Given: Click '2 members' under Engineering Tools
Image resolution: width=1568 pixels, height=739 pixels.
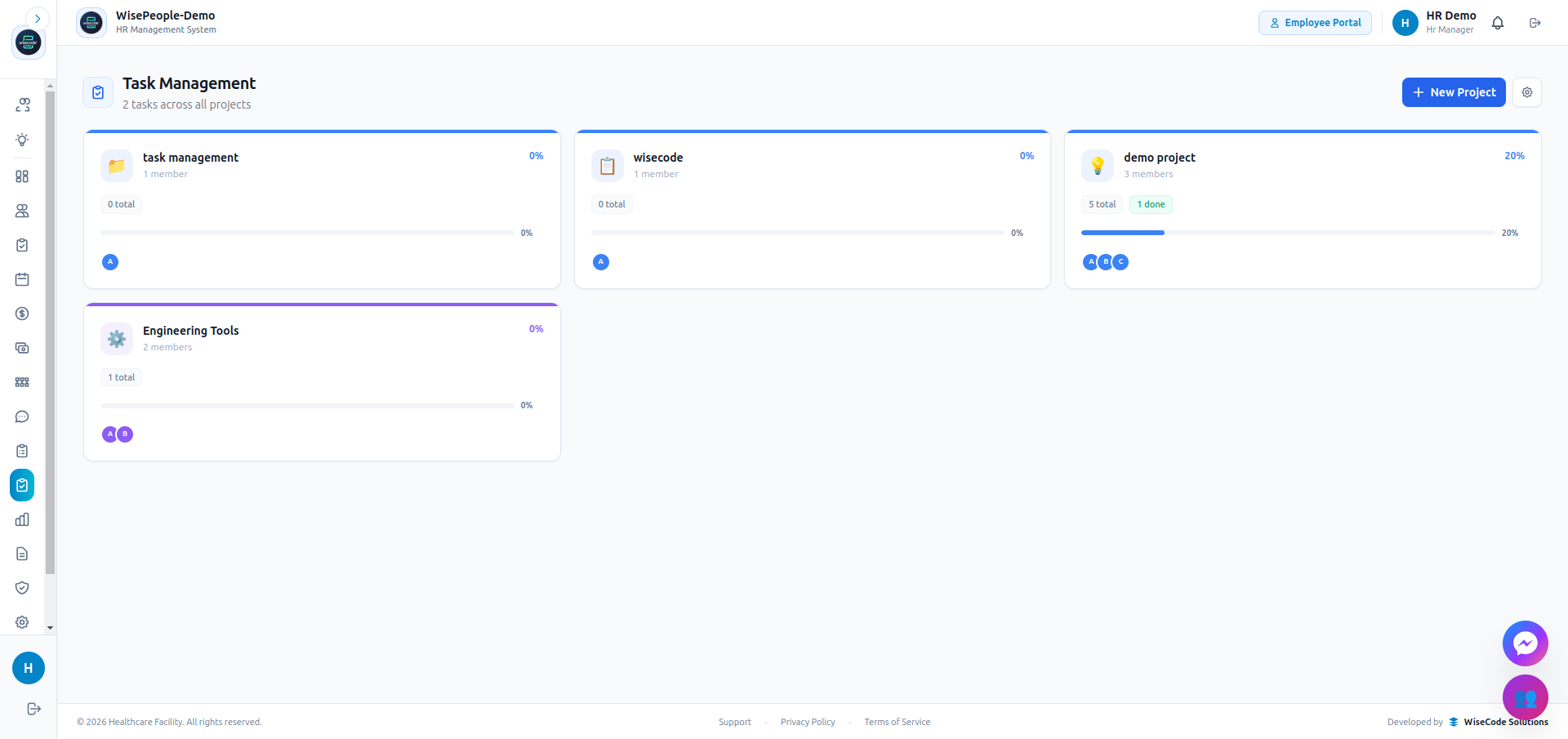Looking at the screenshot, I should pos(167,347).
